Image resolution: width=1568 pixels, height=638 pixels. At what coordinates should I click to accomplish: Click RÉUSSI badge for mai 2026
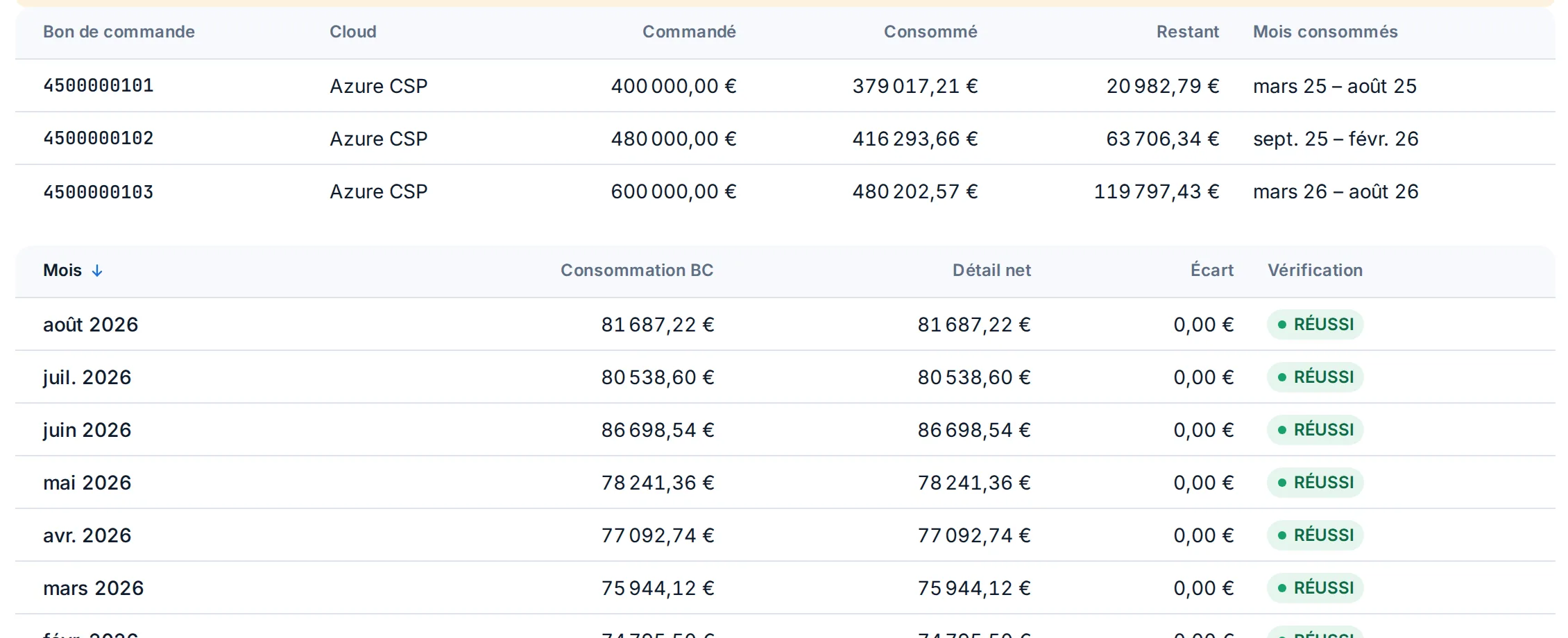(1315, 483)
